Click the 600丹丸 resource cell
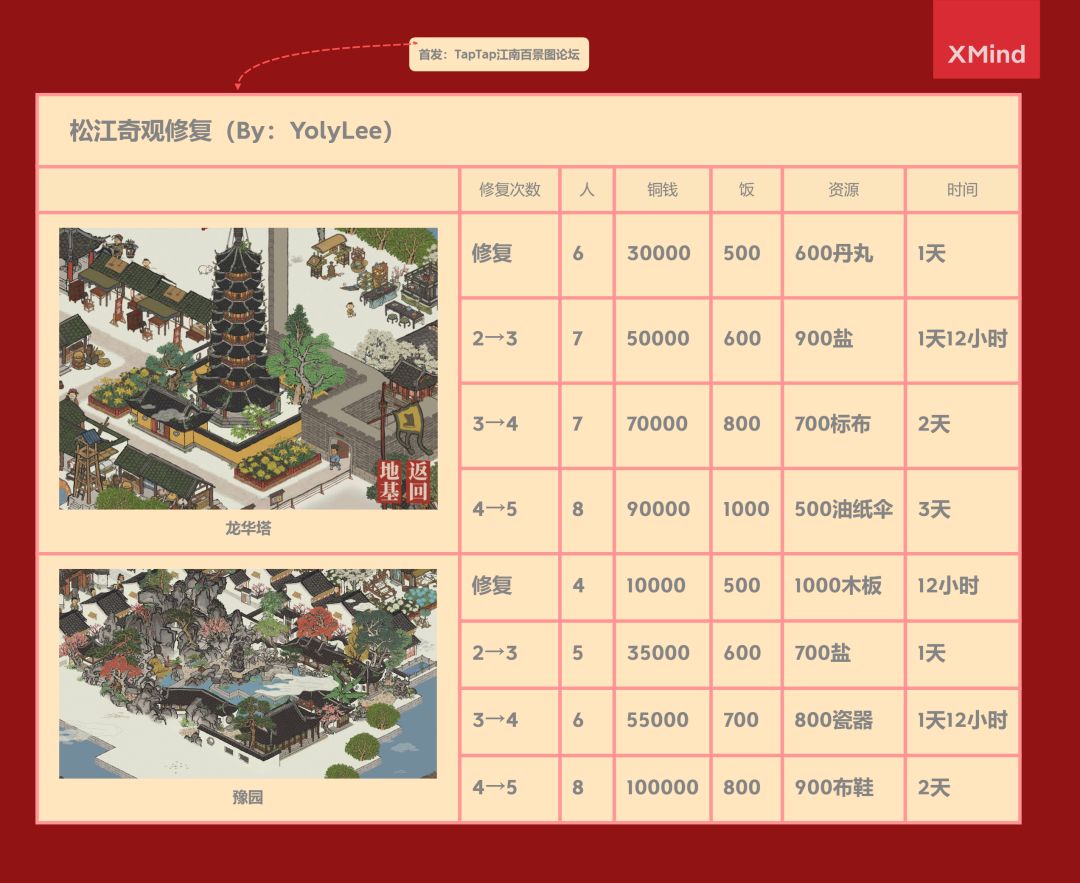The height and width of the screenshot is (883, 1080). pyautogui.click(x=844, y=255)
